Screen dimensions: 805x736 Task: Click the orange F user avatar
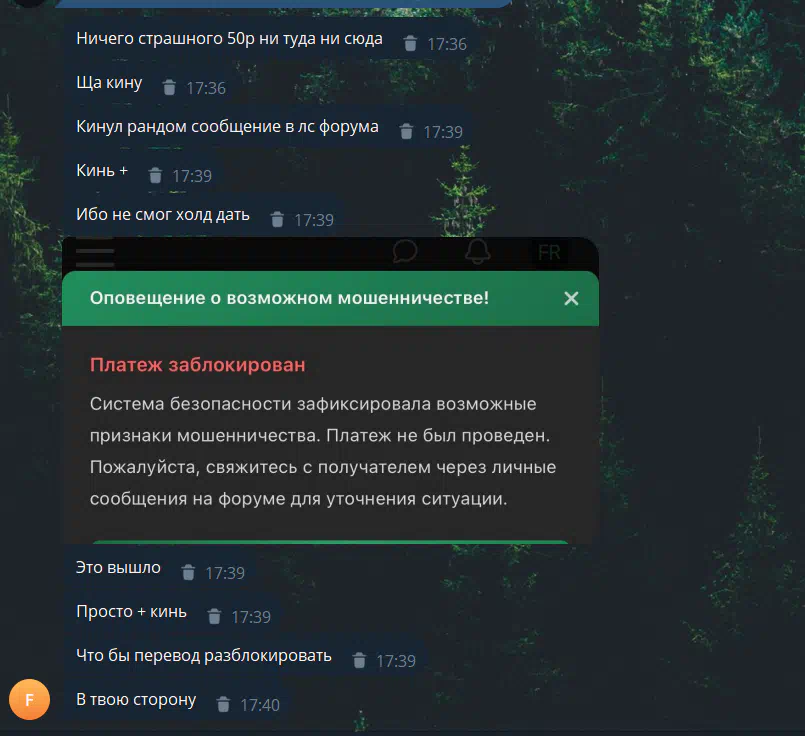(29, 699)
